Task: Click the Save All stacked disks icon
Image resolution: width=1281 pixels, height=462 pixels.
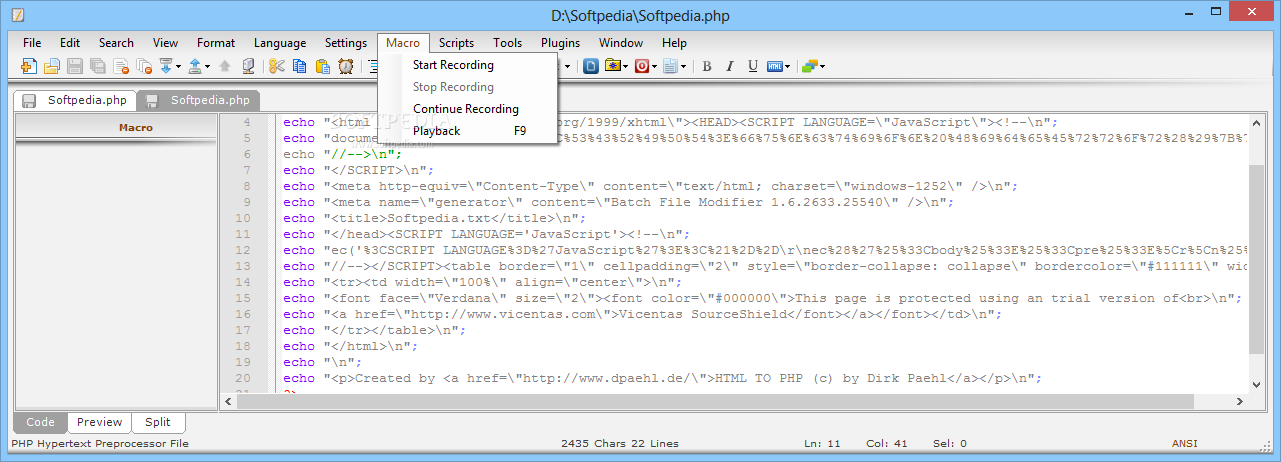Action: [97, 66]
